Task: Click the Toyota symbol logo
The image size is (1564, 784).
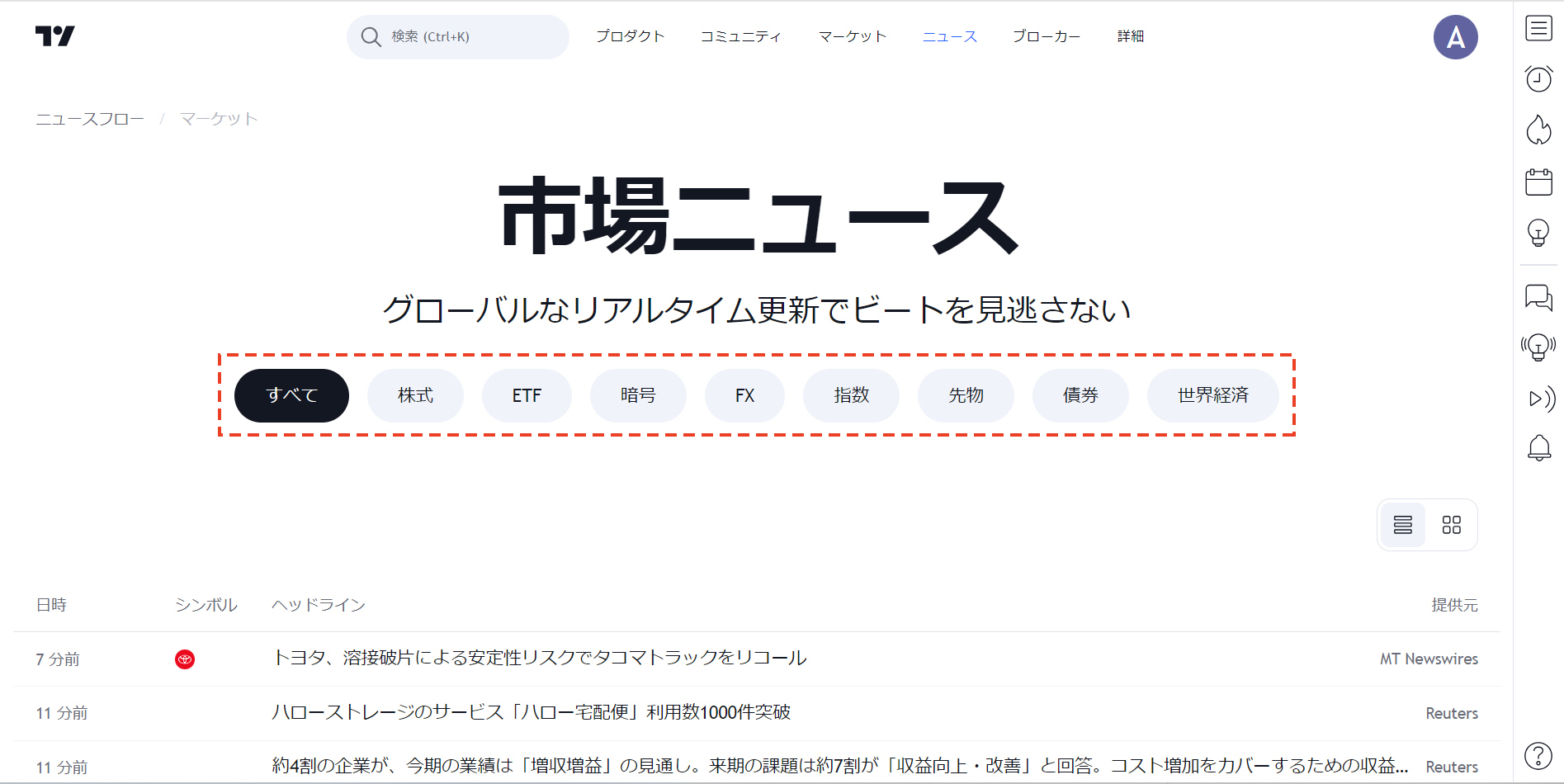Action: point(185,659)
